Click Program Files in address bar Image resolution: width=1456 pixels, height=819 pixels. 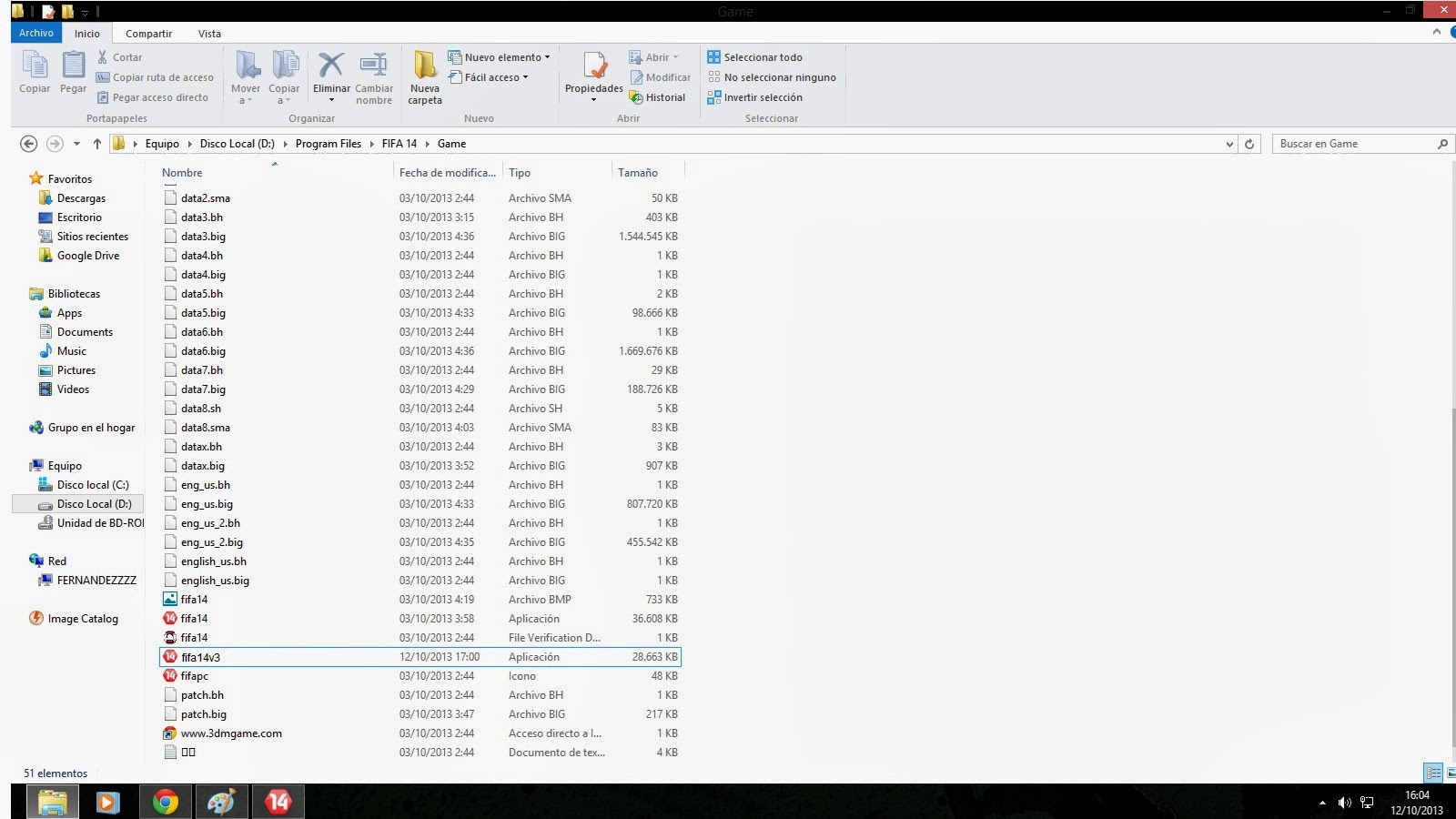(328, 144)
